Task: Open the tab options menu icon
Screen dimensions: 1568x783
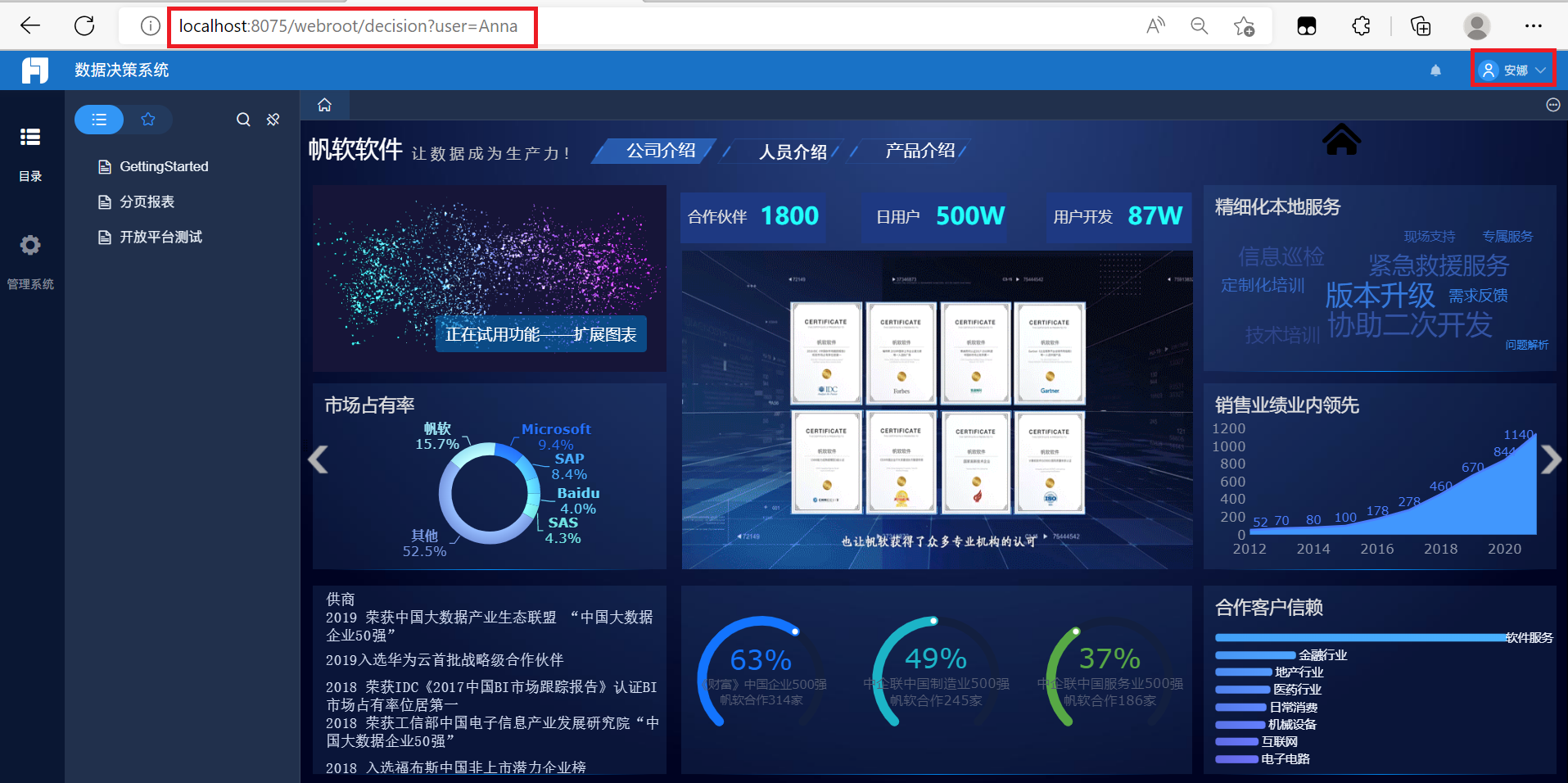Action: pyautogui.click(x=1552, y=105)
